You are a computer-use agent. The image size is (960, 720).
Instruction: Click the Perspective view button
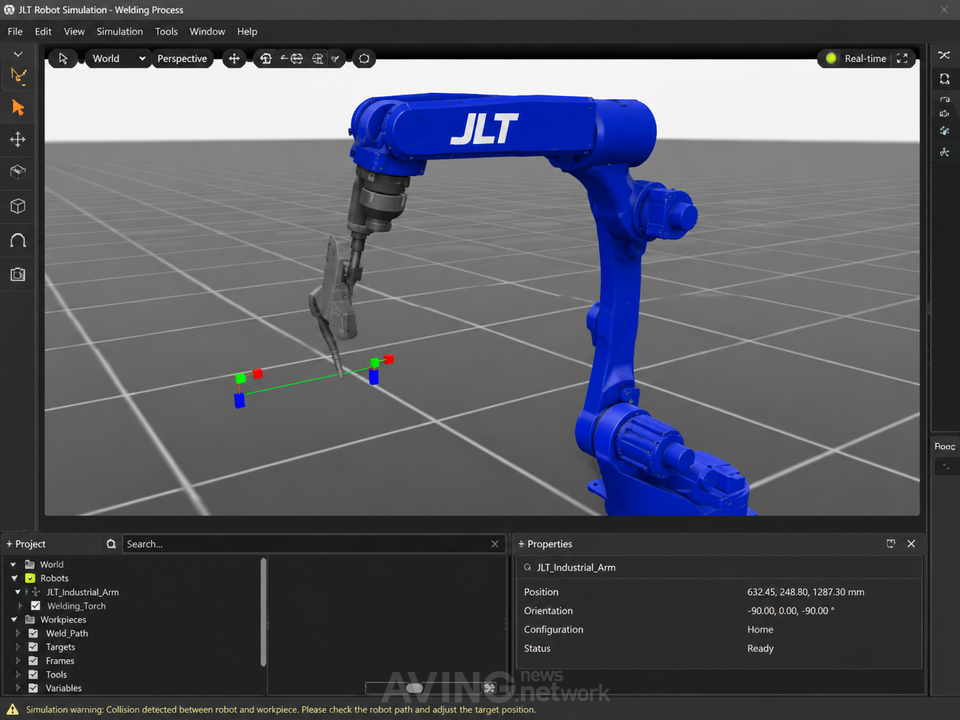[x=182, y=59]
